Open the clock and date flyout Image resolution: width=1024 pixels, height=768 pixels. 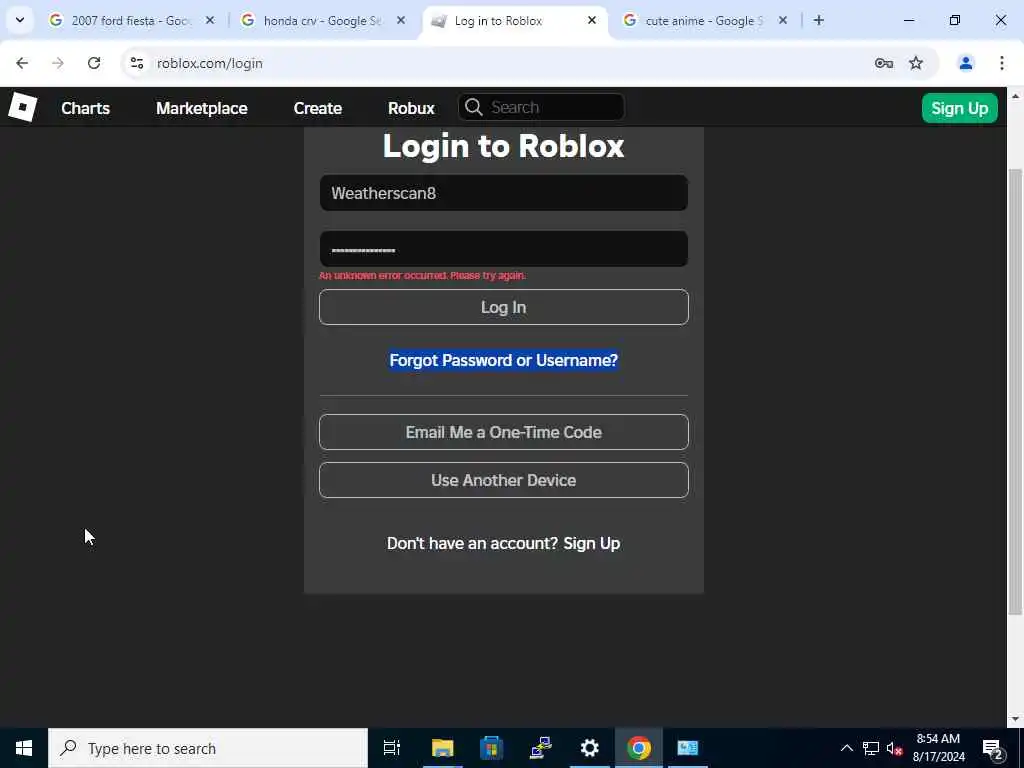(x=938, y=748)
